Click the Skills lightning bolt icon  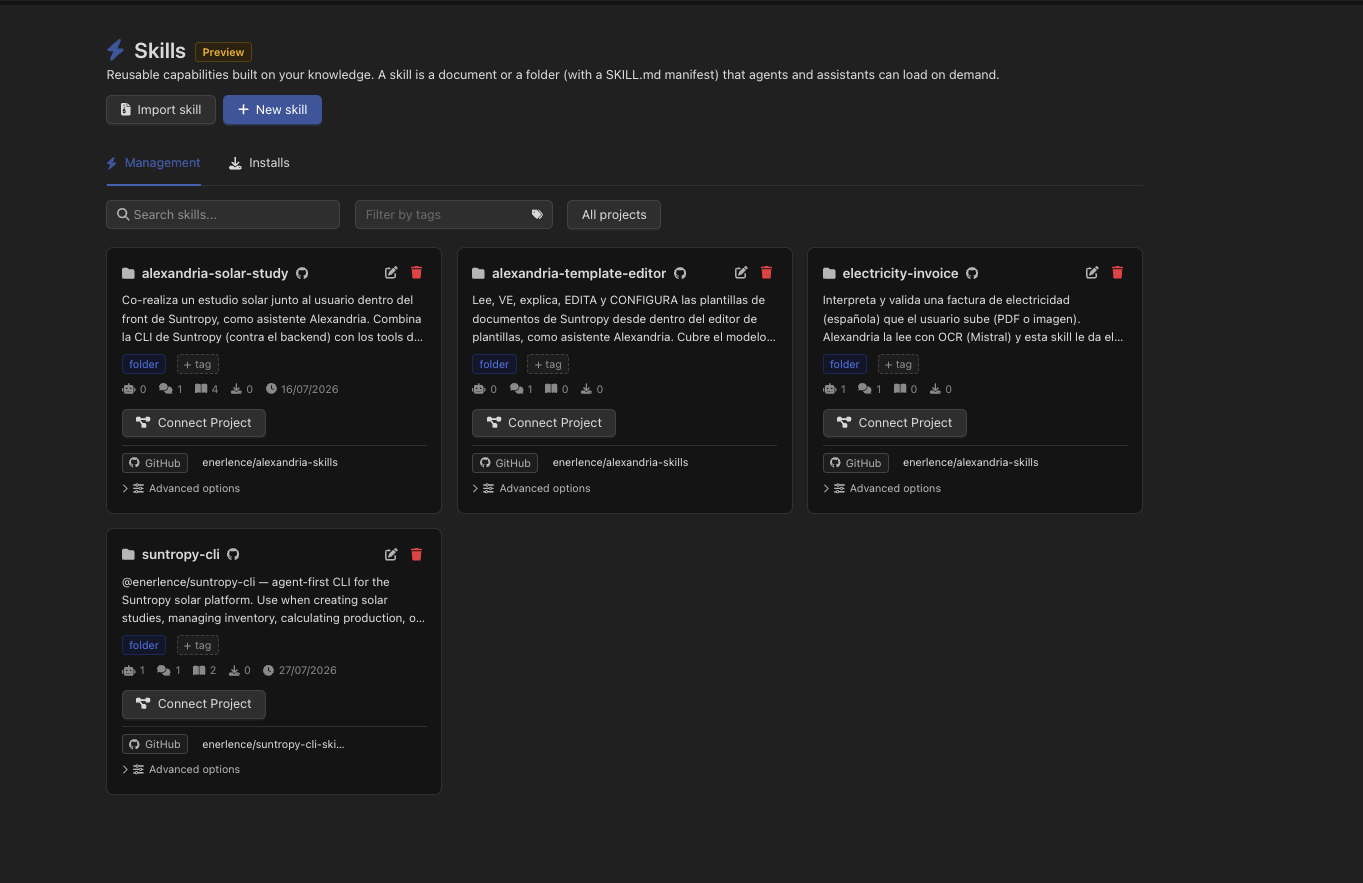point(116,50)
